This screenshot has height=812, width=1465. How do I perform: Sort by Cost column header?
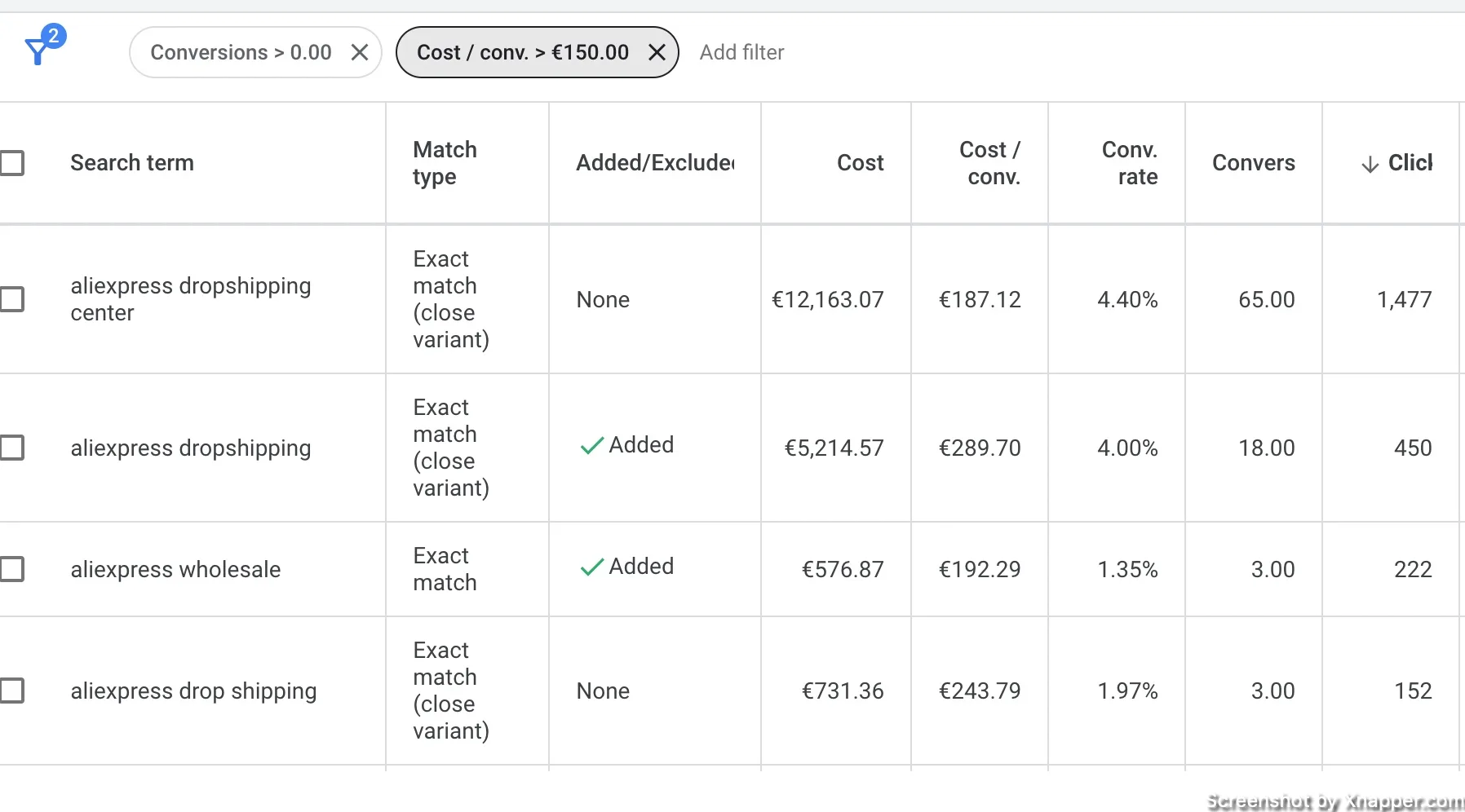coord(861,163)
